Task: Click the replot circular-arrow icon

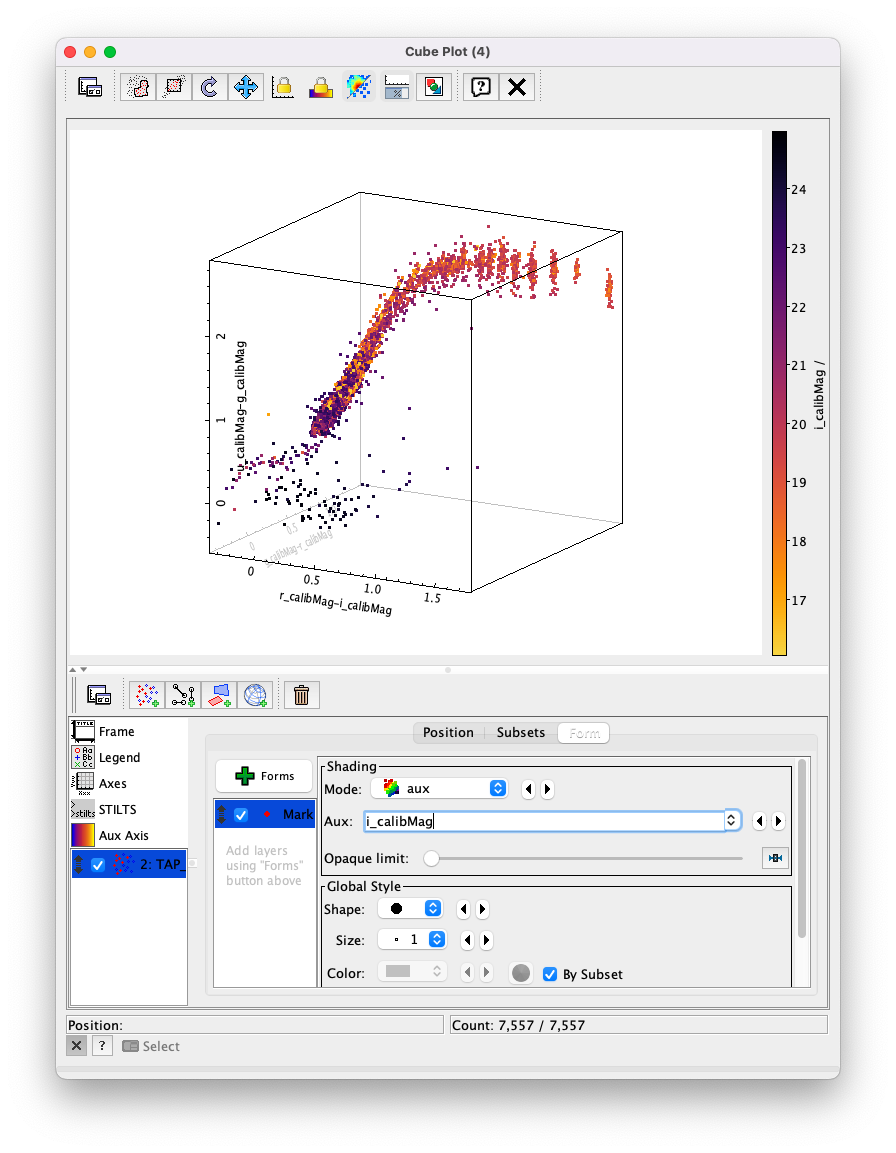Action: tap(209, 86)
